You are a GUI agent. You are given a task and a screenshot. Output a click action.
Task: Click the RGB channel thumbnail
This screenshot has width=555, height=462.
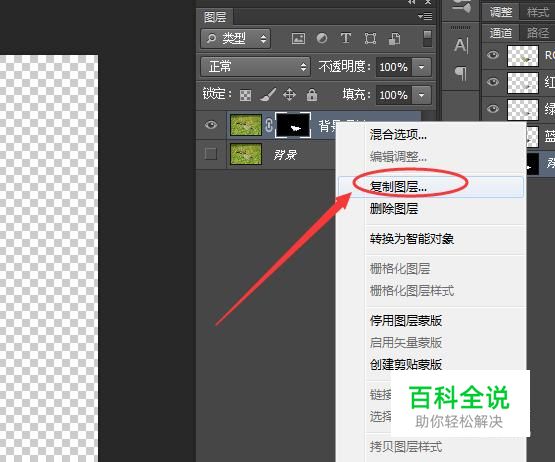522,55
